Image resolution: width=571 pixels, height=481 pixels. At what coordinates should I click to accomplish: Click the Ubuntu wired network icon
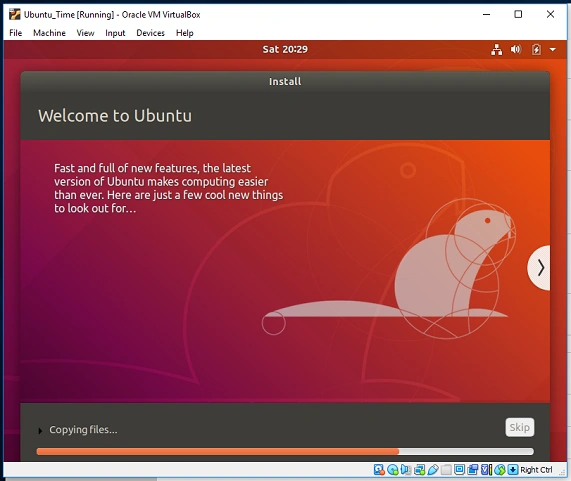[497, 50]
